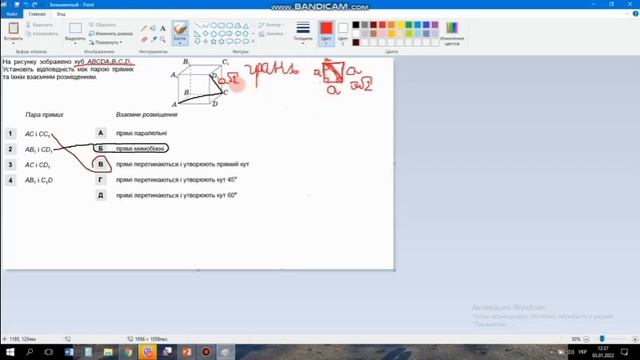640x360 pixels.
Task: Select the Pencil tool
Action: click(144, 28)
